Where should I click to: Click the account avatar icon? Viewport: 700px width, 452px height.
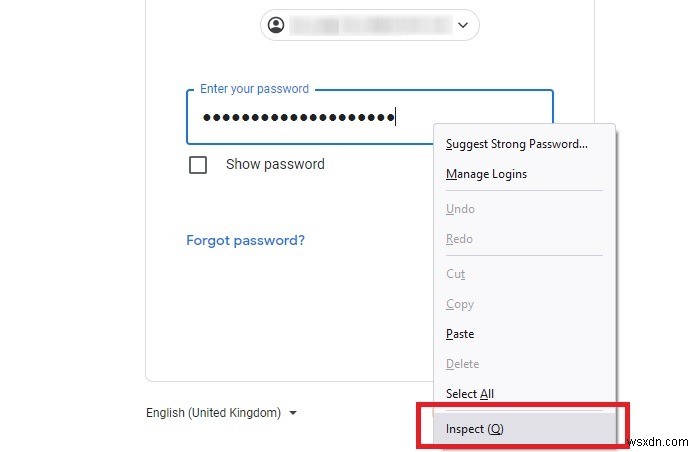point(277,25)
